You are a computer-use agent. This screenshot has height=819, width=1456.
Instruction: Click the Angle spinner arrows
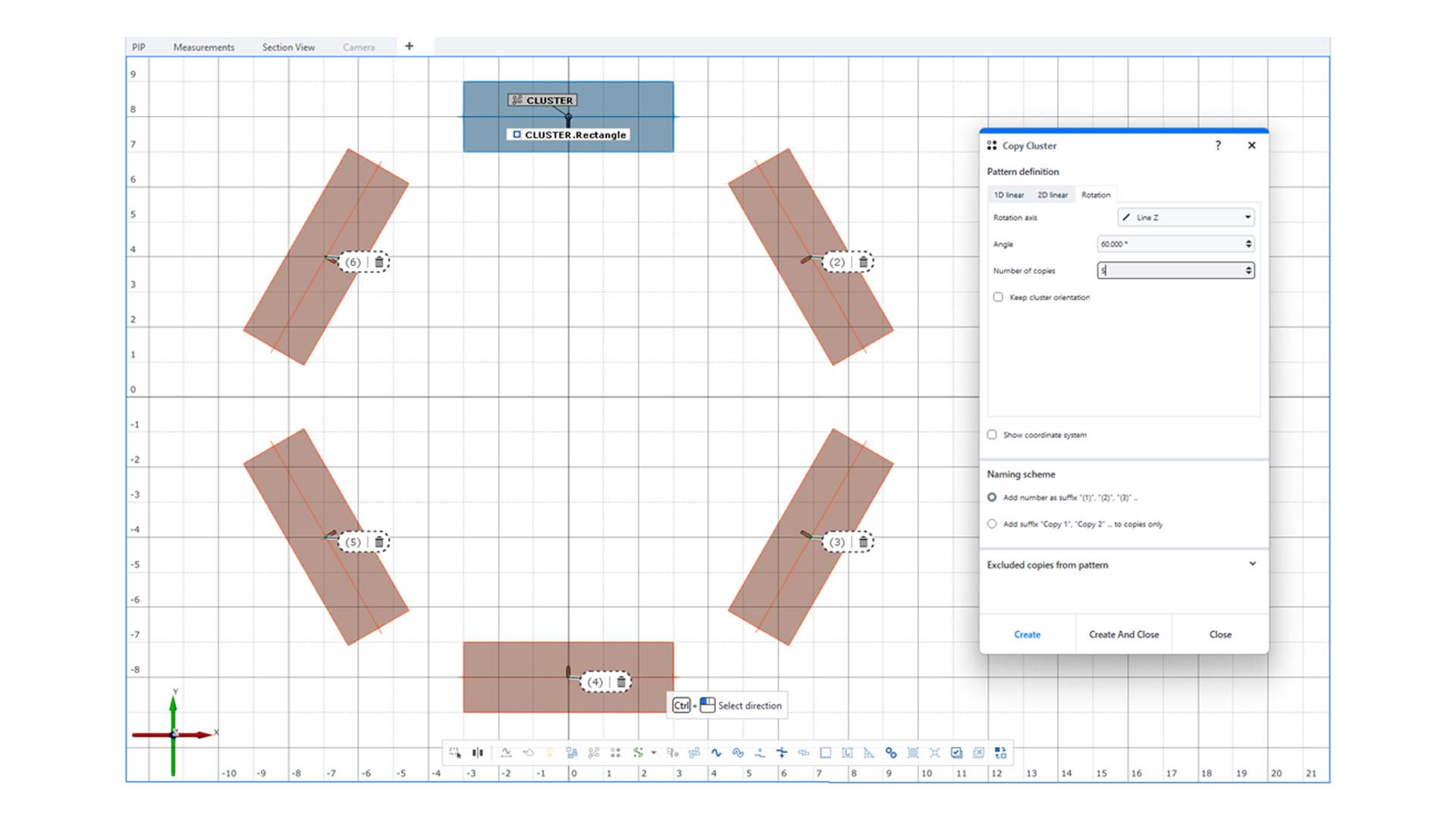1248,244
